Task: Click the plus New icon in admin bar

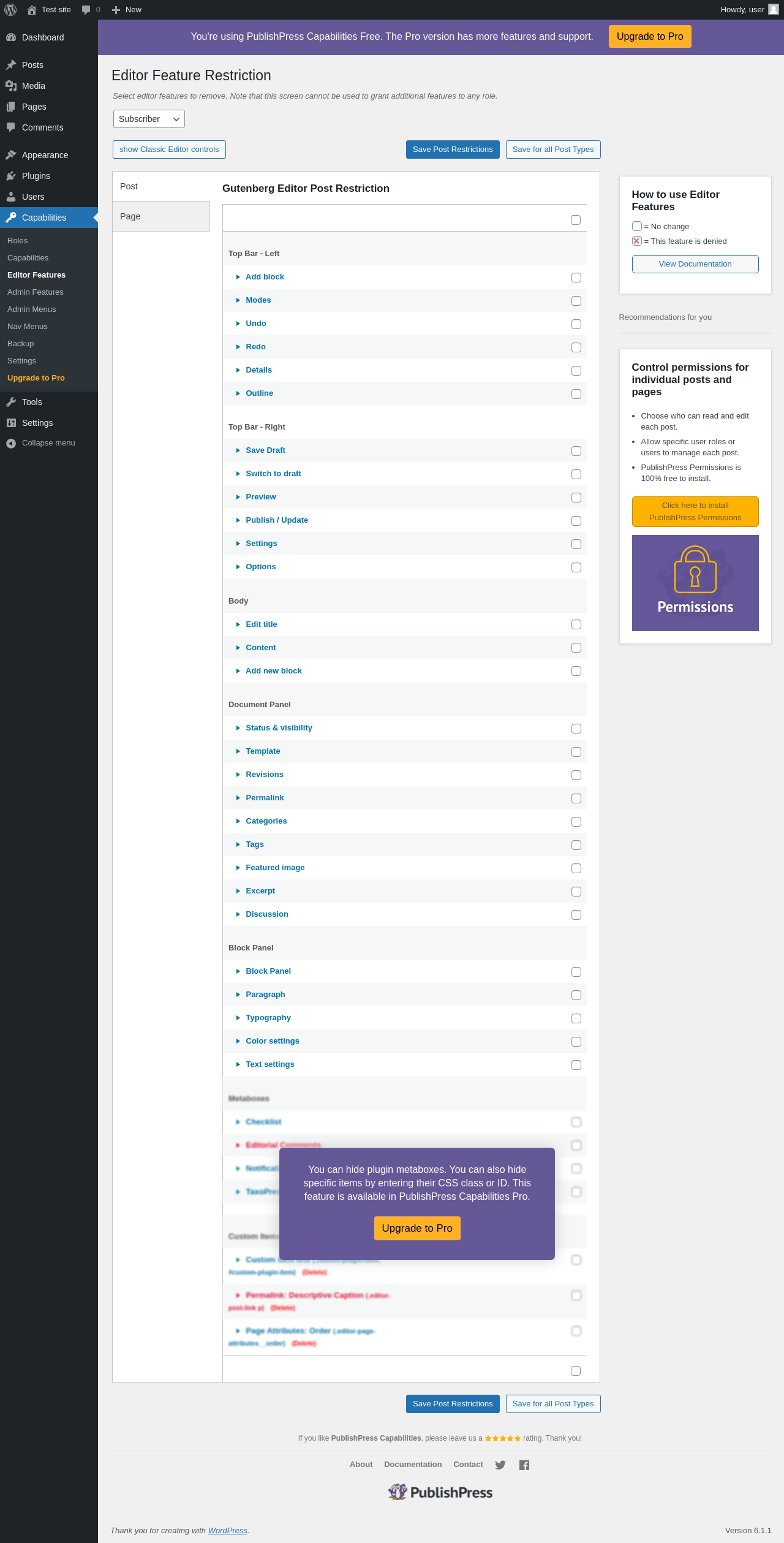Action: [116, 10]
